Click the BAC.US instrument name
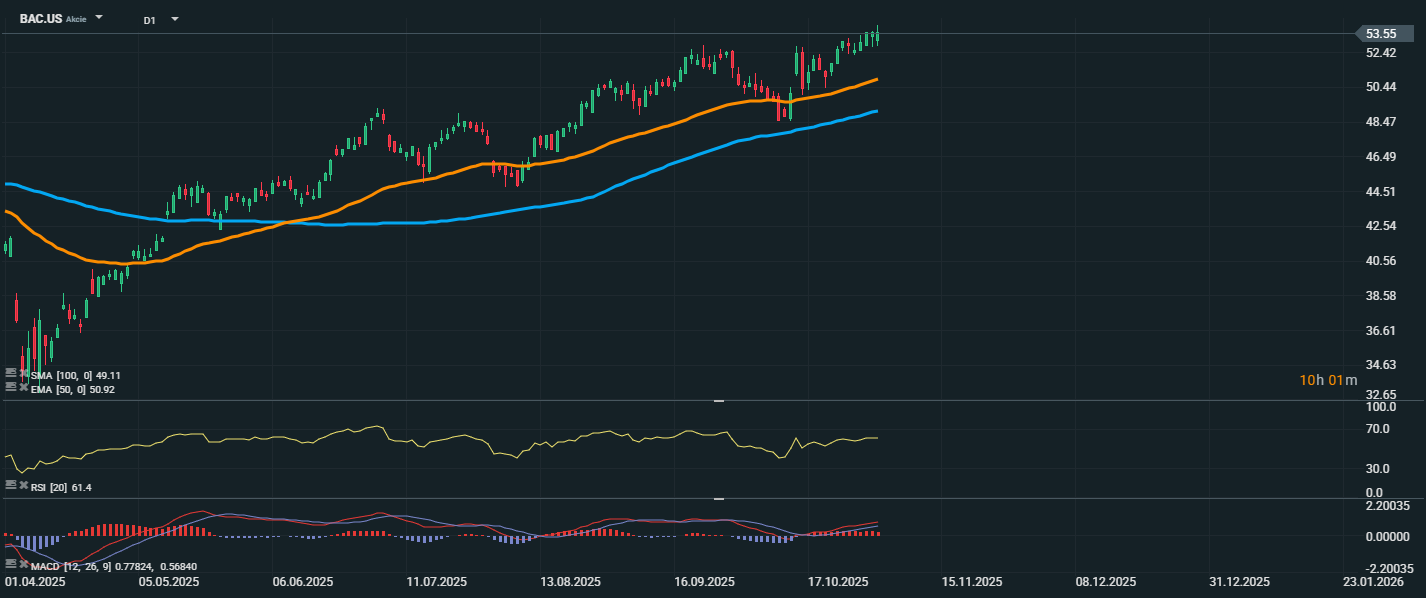The width and height of the screenshot is (1426, 598). click(x=40, y=19)
